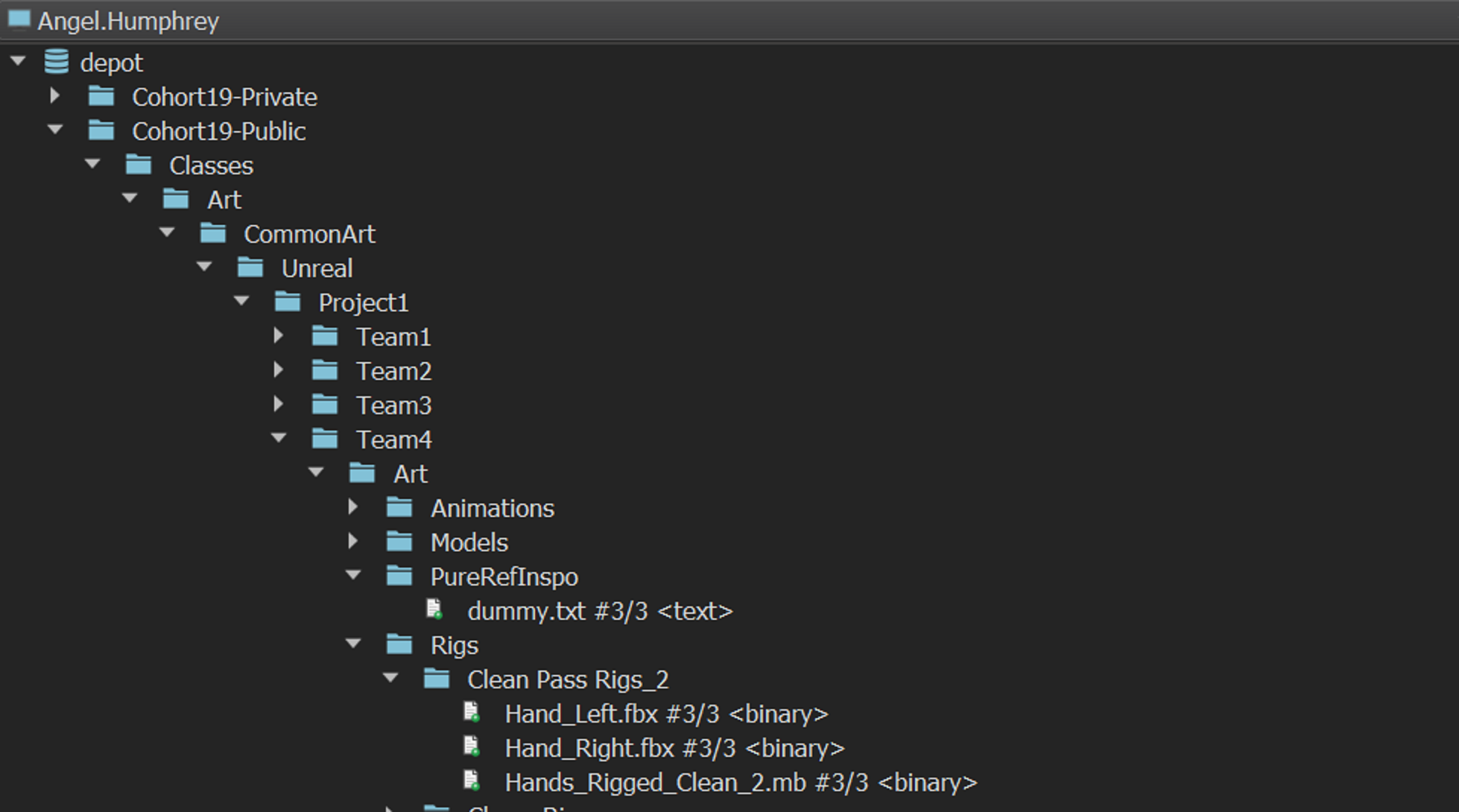Select the Team2 folder label

393,371
